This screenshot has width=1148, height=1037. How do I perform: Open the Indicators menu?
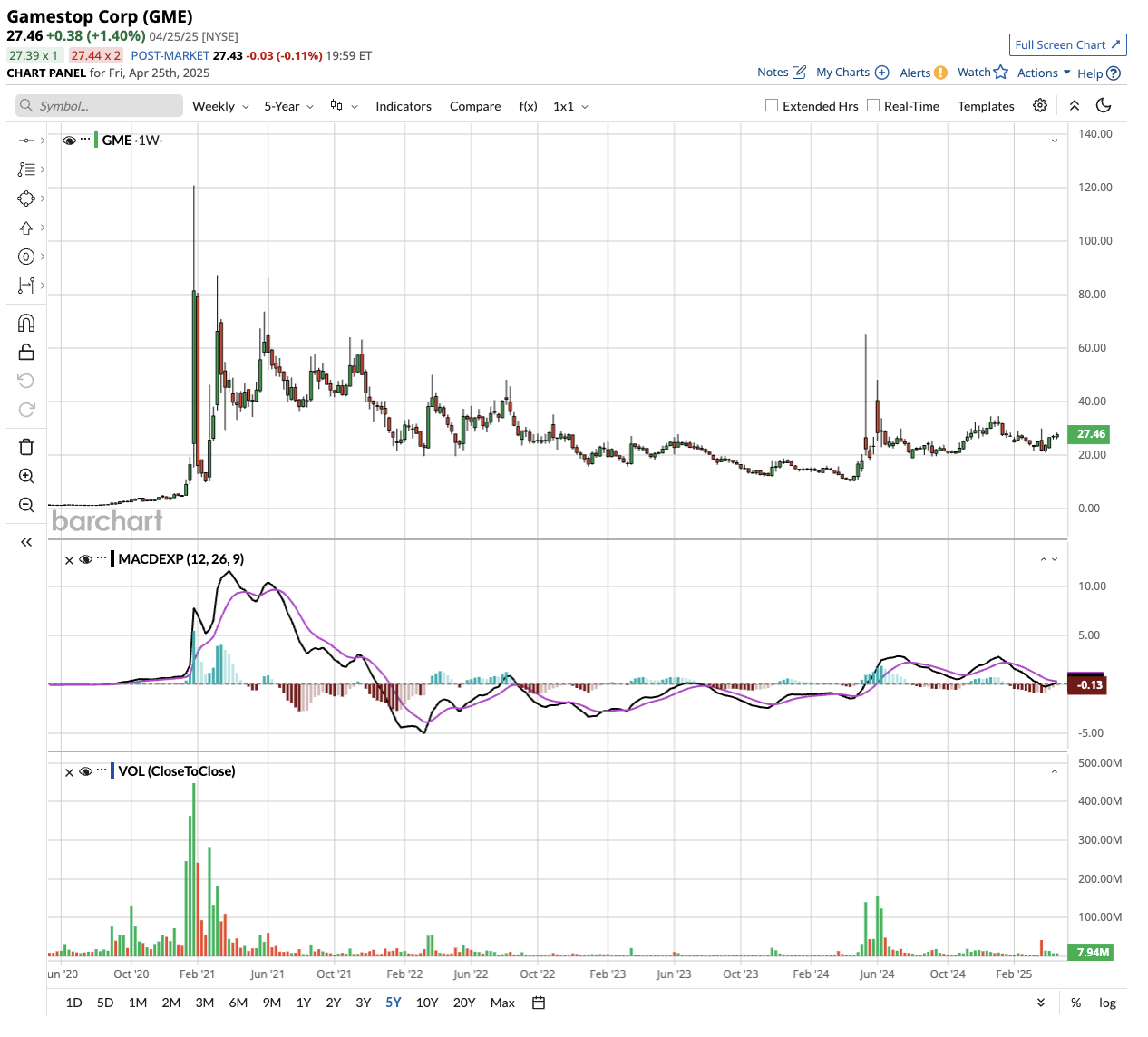click(x=404, y=106)
